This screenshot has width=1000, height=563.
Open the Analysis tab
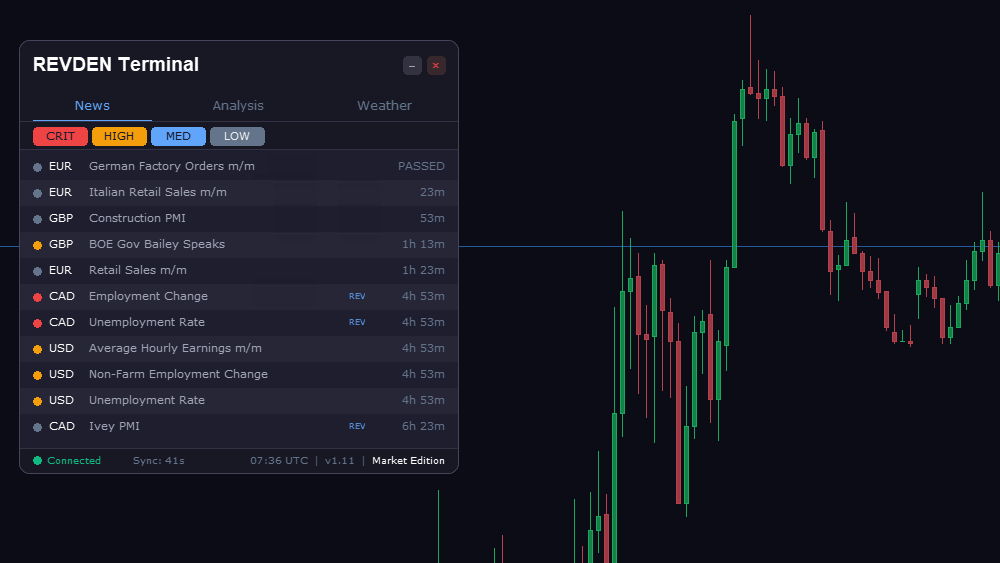pos(238,106)
